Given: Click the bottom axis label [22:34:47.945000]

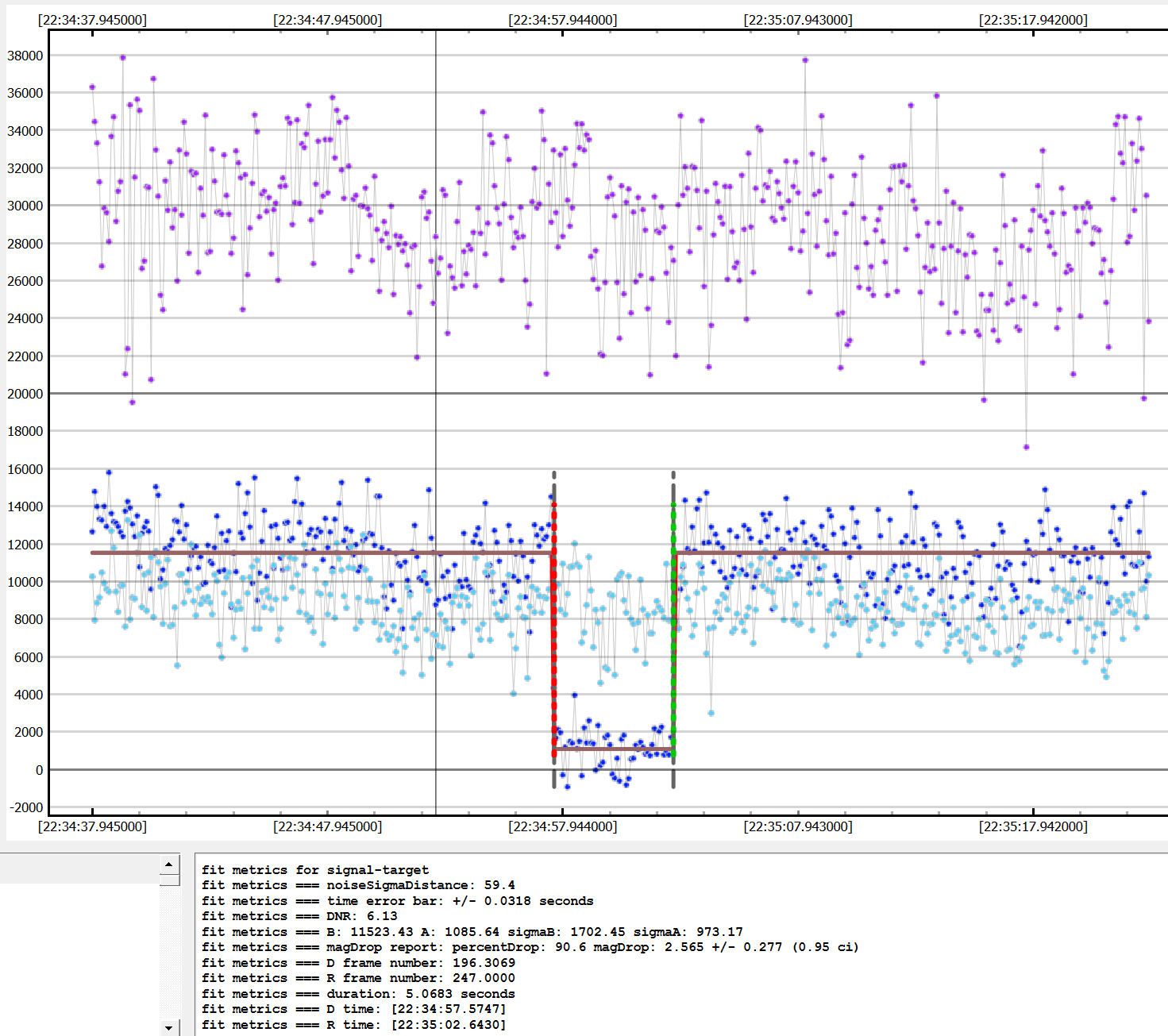Looking at the screenshot, I should pos(327,826).
